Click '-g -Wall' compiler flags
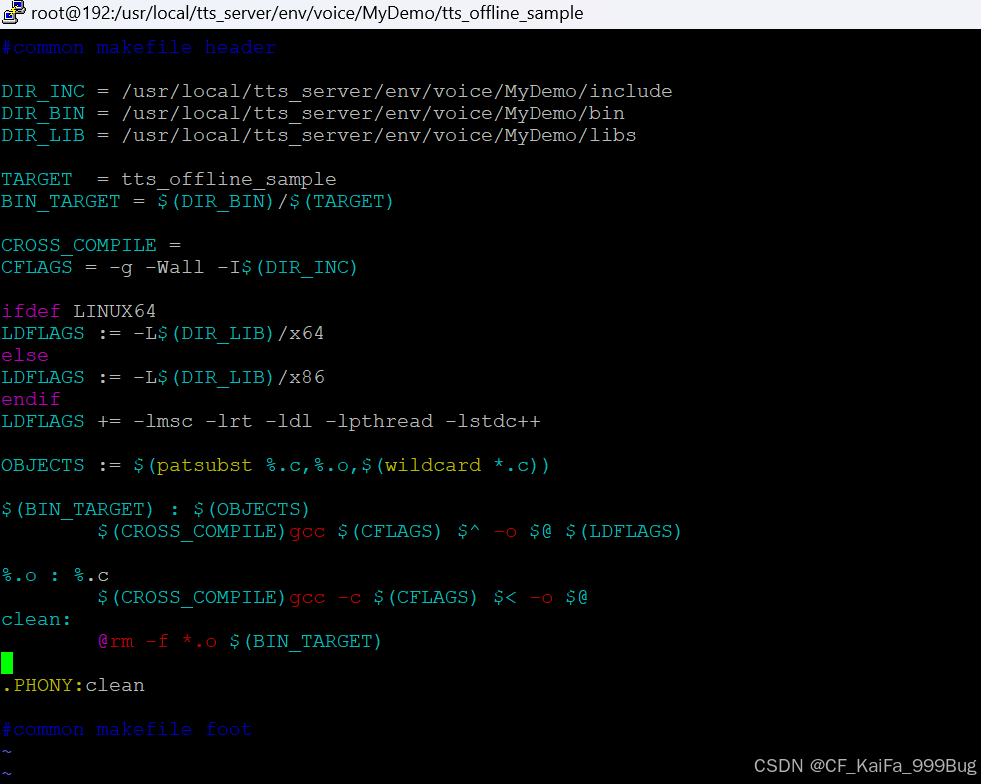Viewport: 981px width, 784px height. (x=157, y=268)
